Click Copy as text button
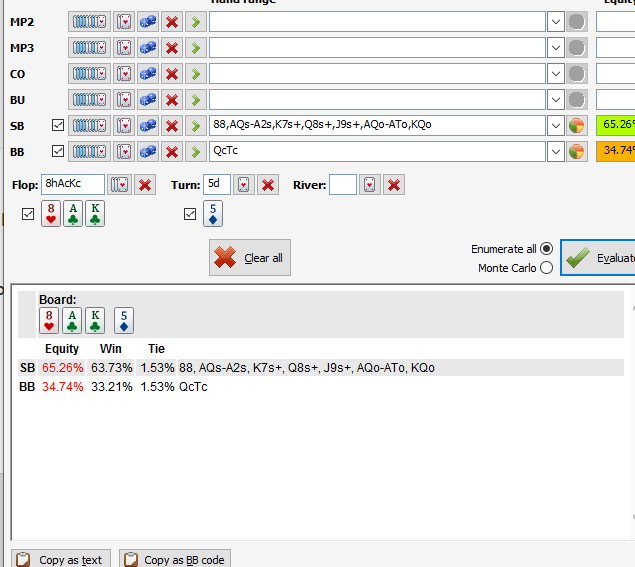This screenshot has height=567, width=635. point(61,558)
